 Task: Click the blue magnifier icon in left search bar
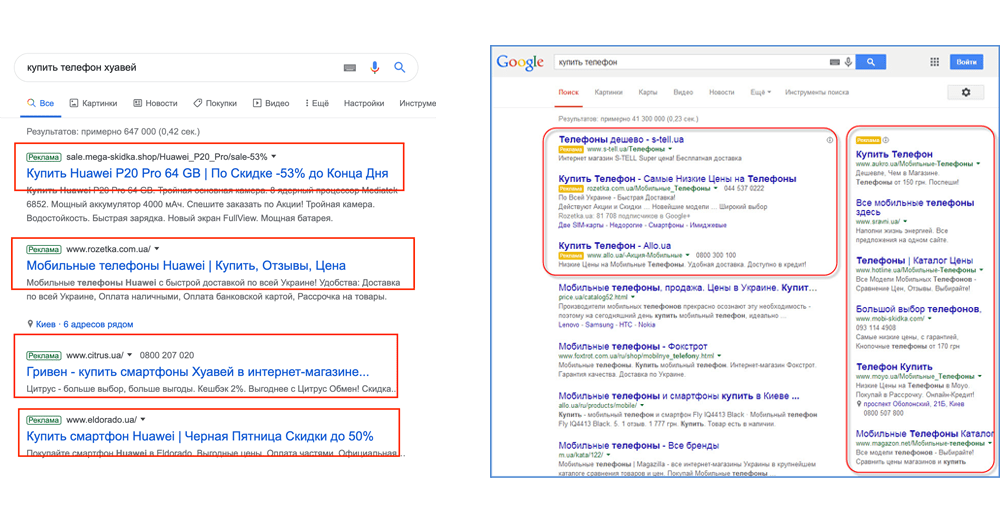400,68
